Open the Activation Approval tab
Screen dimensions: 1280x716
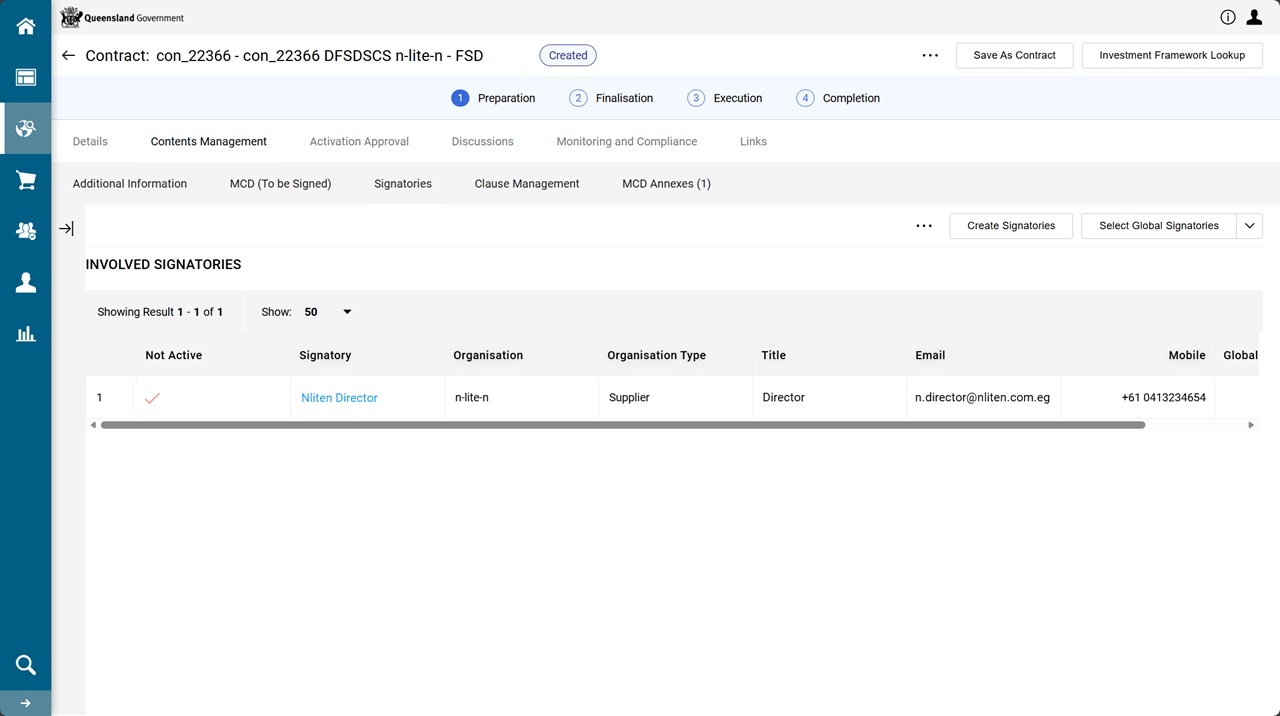pyautogui.click(x=359, y=142)
